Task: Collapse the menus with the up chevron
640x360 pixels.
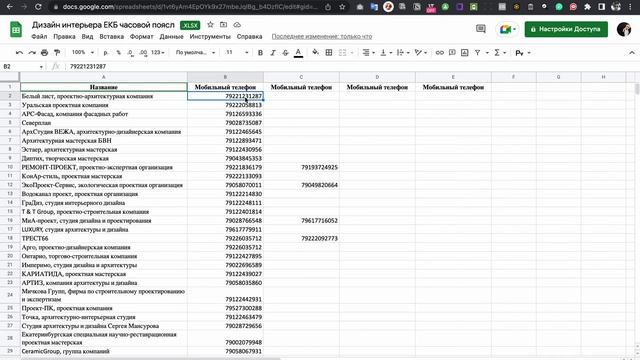Action: (x=631, y=53)
